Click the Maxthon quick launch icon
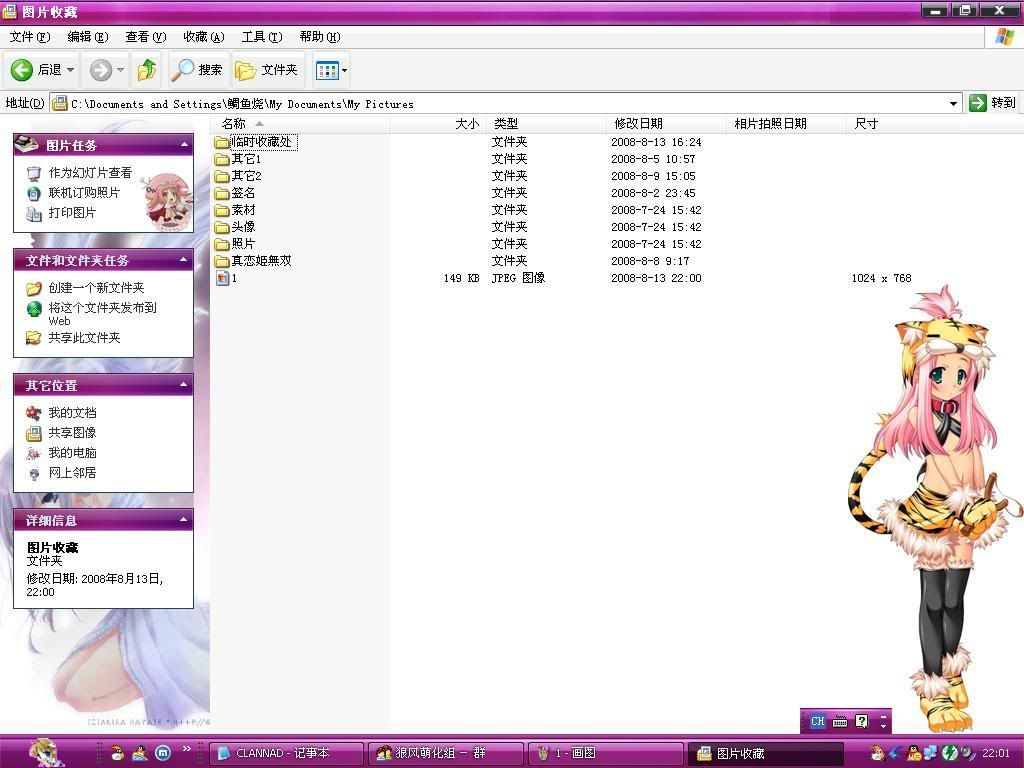Image resolution: width=1024 pixels, height=768 pixels. [163, 753]
